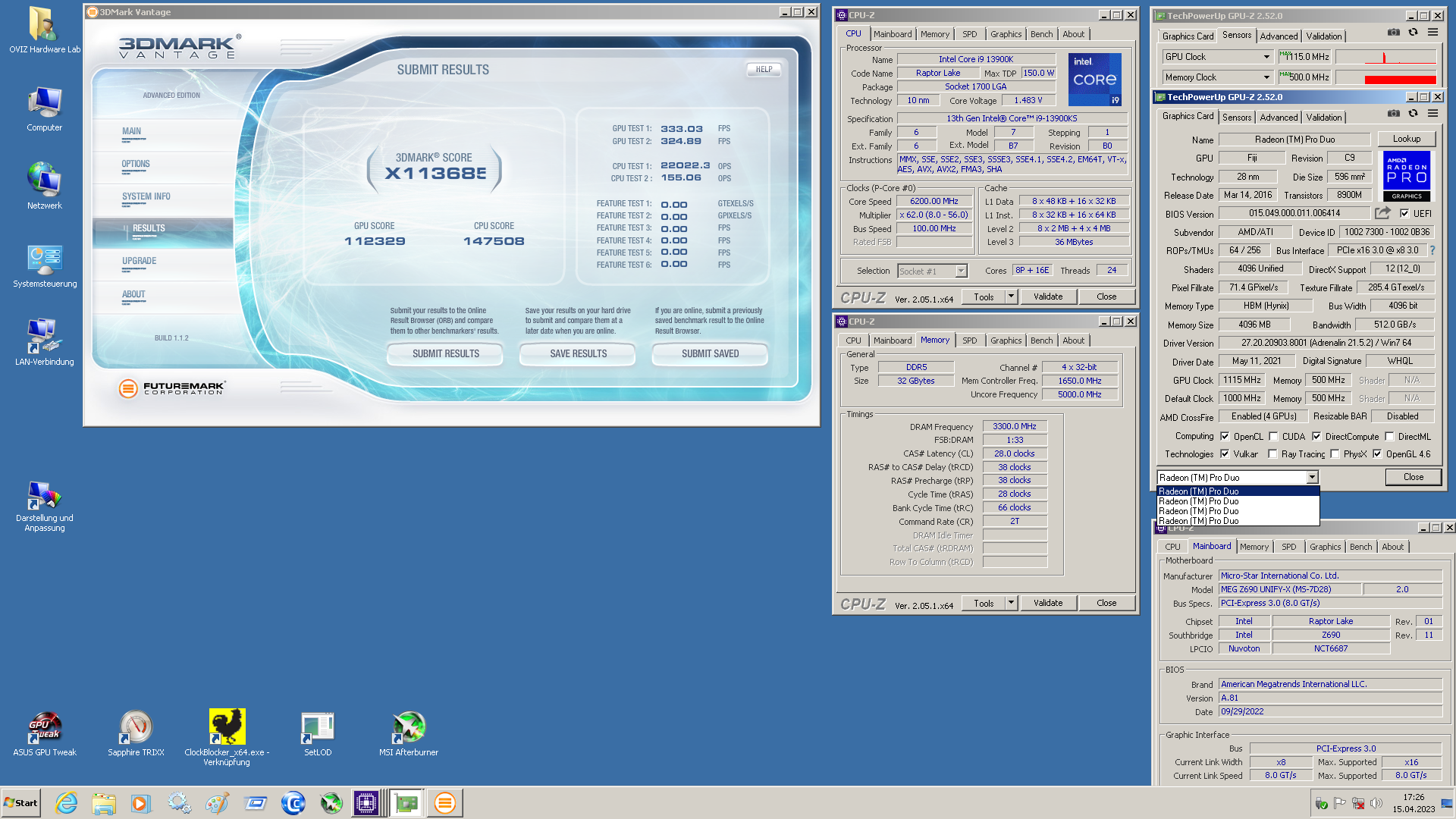Expand Tools dropdown arrow in CPU-Z Memory window
1456x819 pixels.
click(1011, 603)
